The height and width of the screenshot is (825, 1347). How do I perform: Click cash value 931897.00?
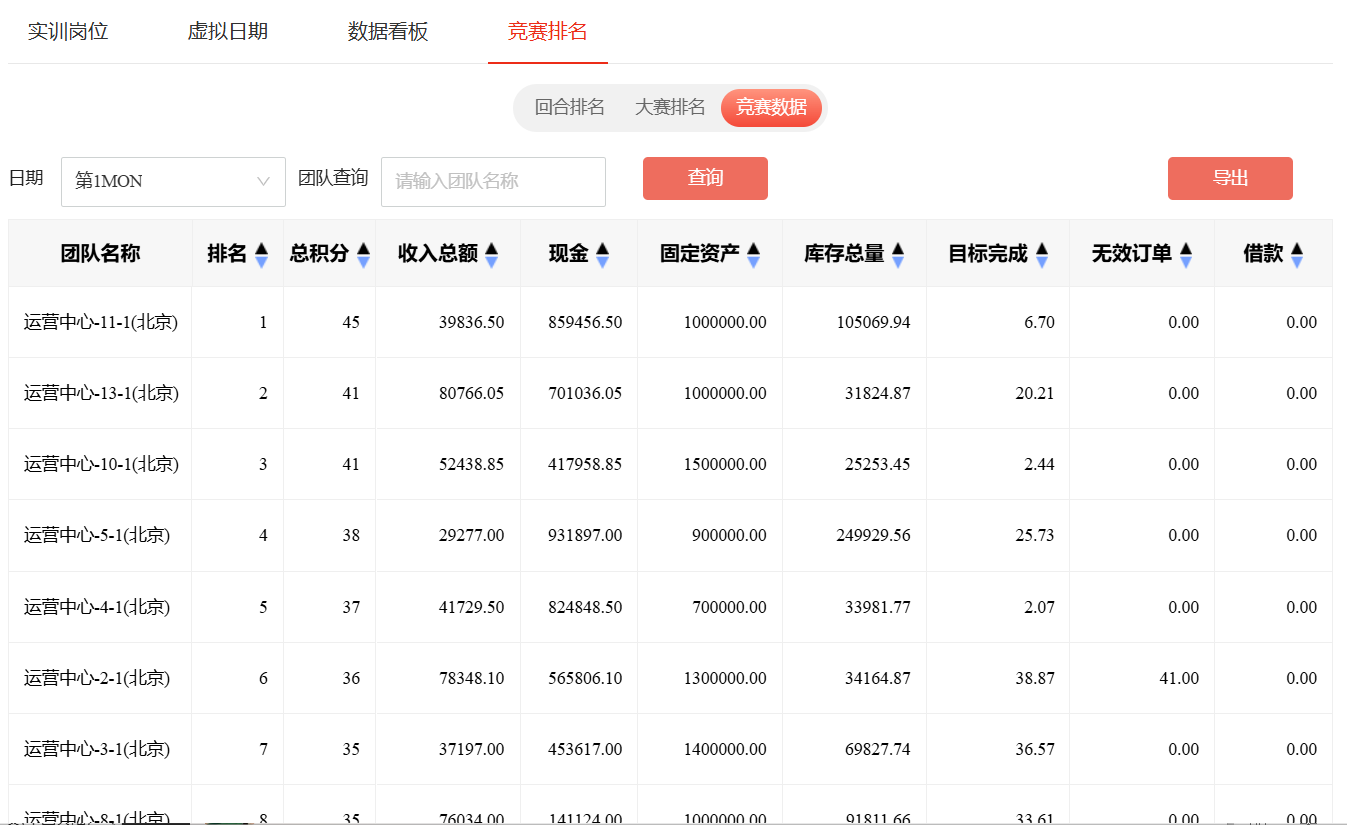point(585,535)
